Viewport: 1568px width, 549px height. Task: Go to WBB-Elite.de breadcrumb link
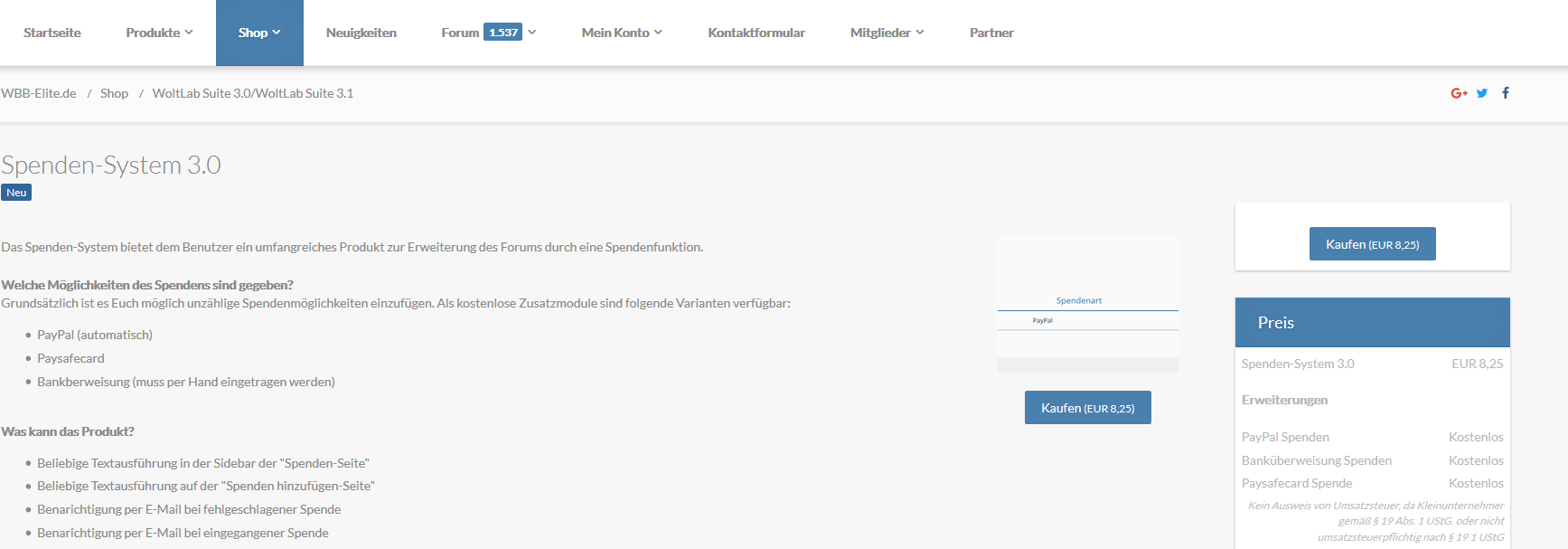(x=39, y=93)
